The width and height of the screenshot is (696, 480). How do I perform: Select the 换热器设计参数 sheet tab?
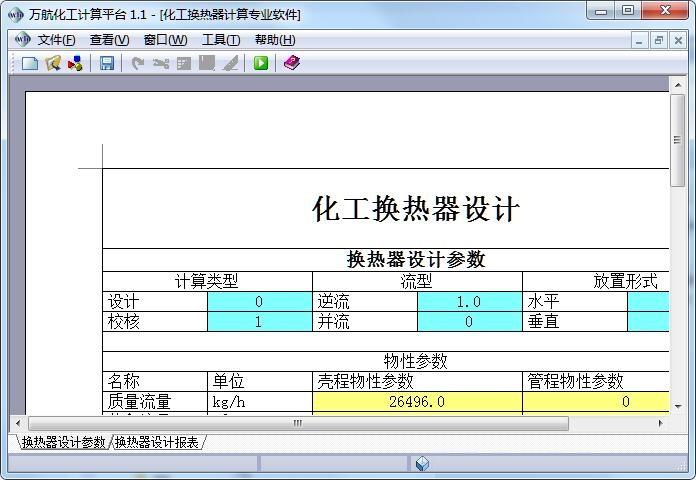click(x=63, y=442)
